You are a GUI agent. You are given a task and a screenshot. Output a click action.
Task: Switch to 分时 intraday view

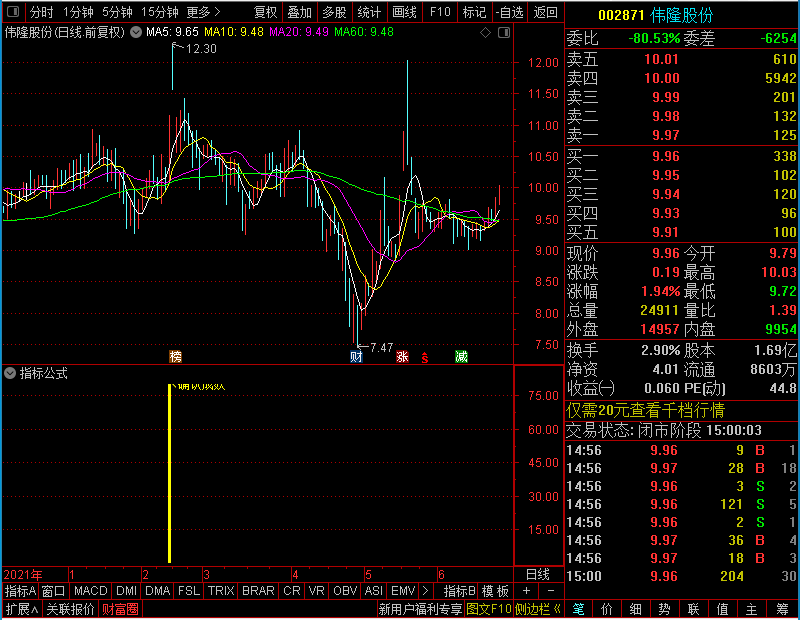pos(41,12)
